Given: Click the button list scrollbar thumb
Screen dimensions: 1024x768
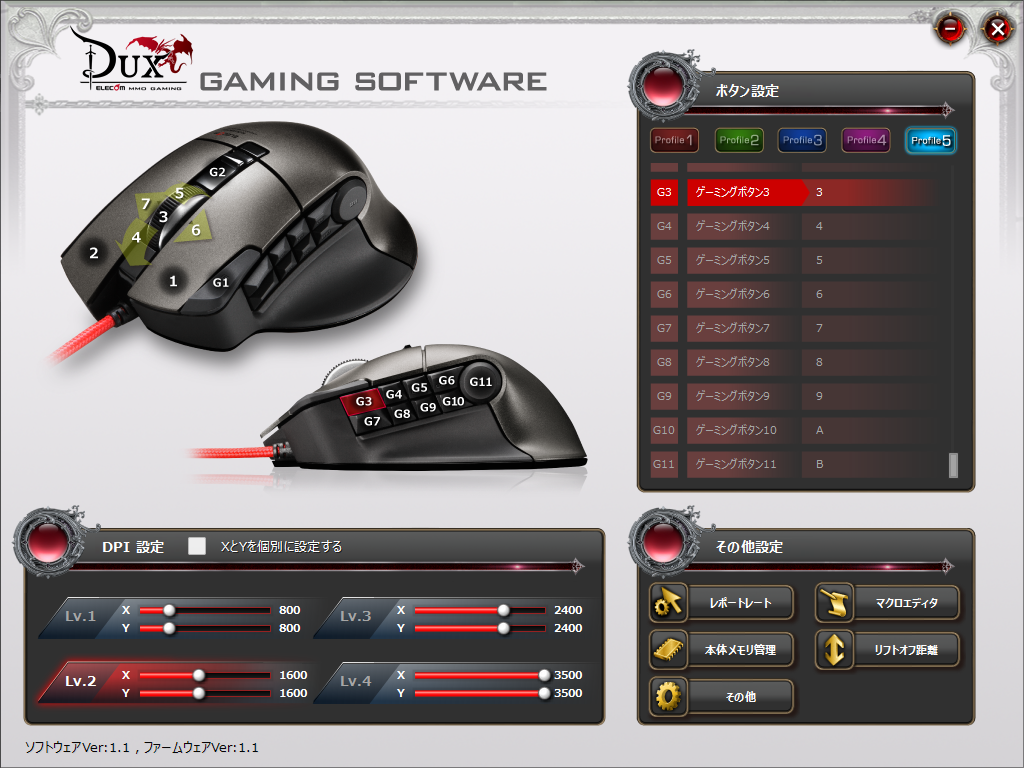Looking at the screenshot, I should point(953,465).
